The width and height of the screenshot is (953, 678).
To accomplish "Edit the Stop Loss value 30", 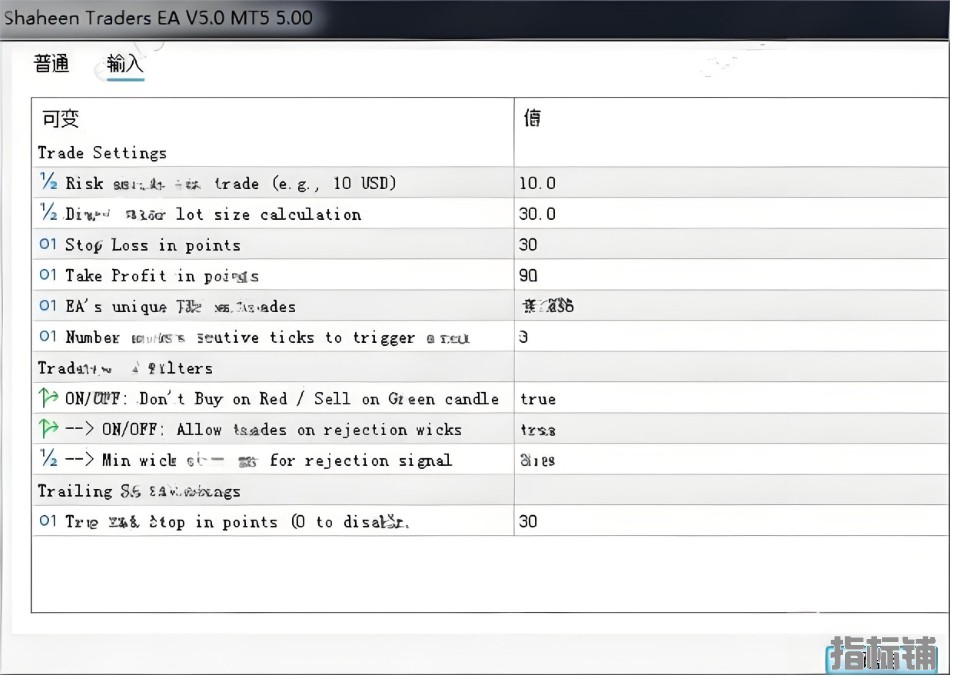I will pos(528,245).
